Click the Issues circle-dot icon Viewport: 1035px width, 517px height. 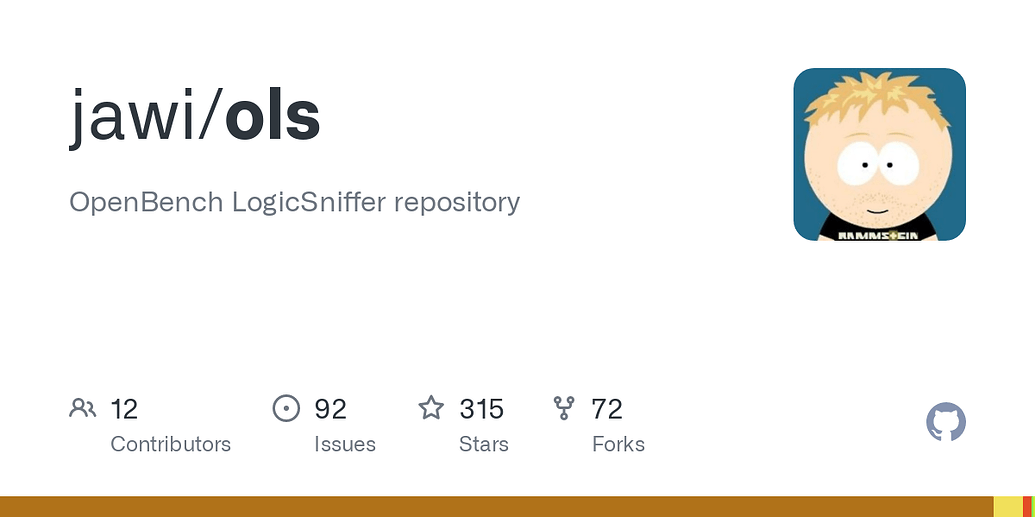coord(286,408)
